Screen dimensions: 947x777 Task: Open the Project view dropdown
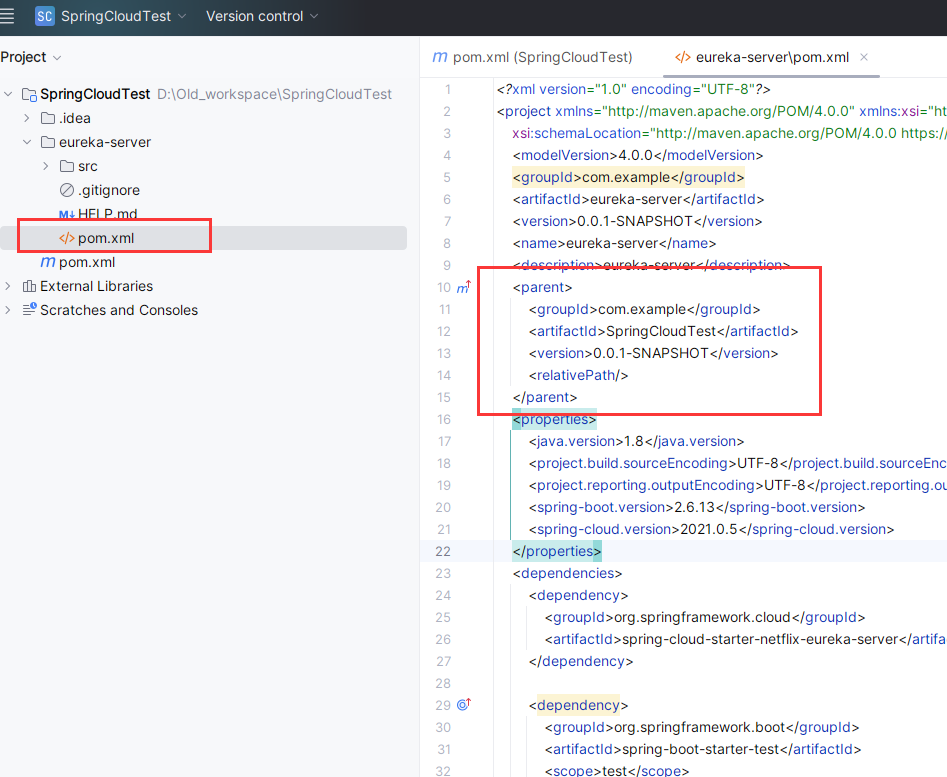tap(31, 57)
